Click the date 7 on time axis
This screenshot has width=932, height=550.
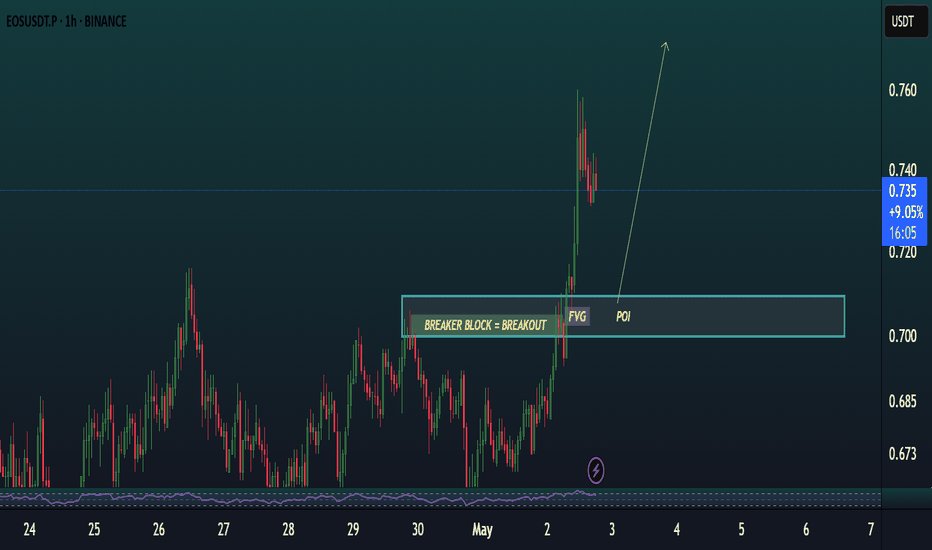[871, 529]
